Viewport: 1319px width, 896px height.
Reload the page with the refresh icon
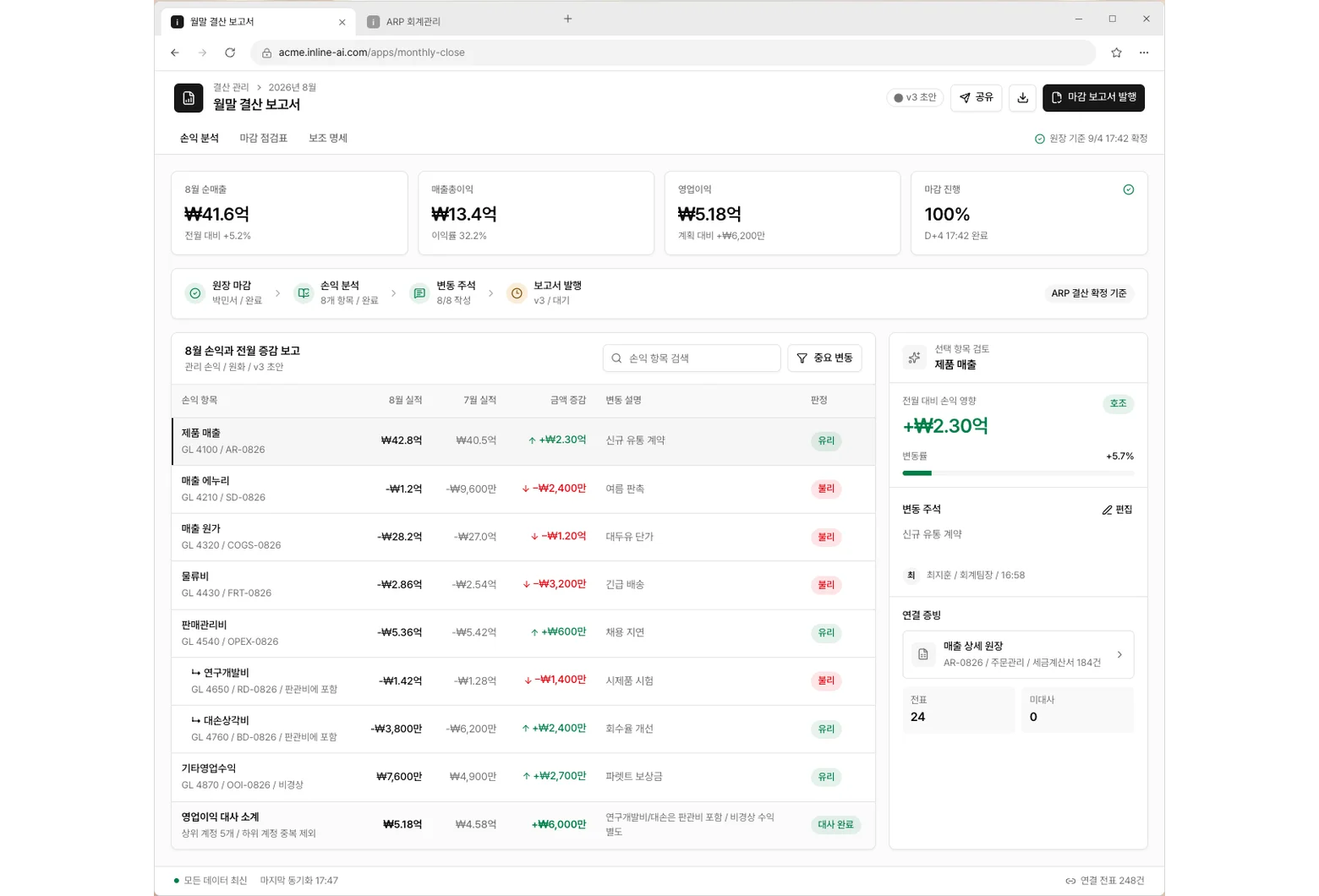(230, 52)
